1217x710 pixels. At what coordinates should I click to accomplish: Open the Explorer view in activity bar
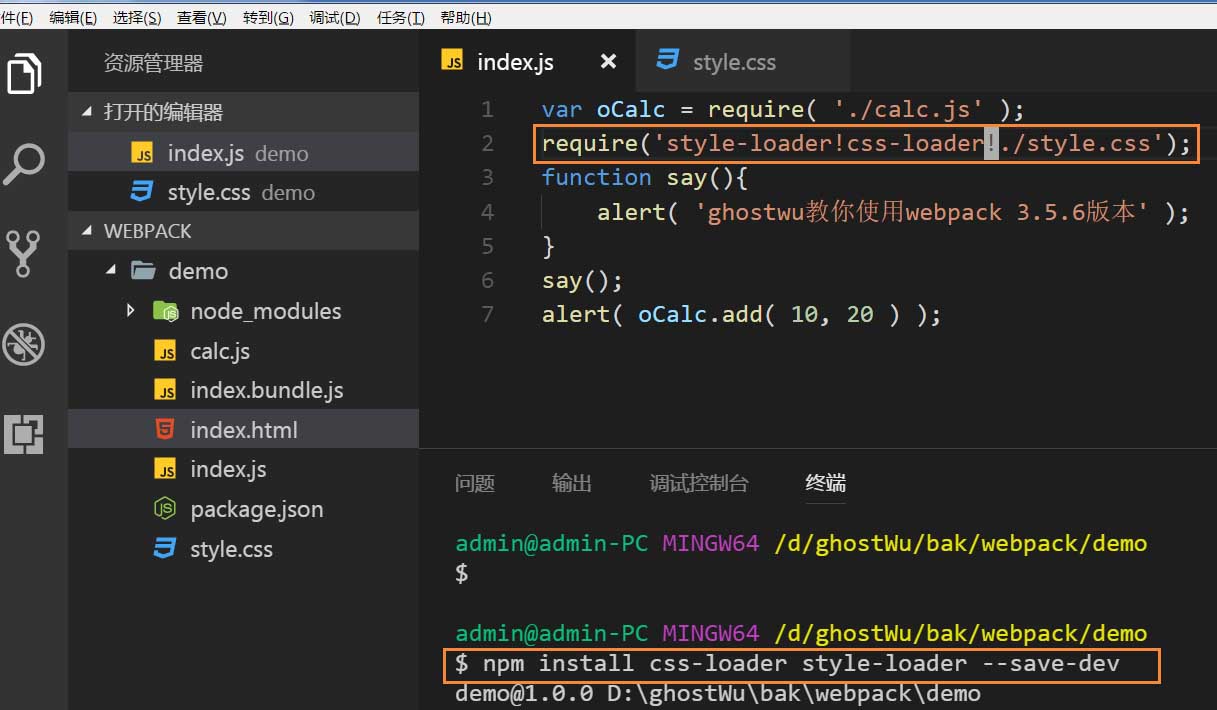tap(26, 75)
